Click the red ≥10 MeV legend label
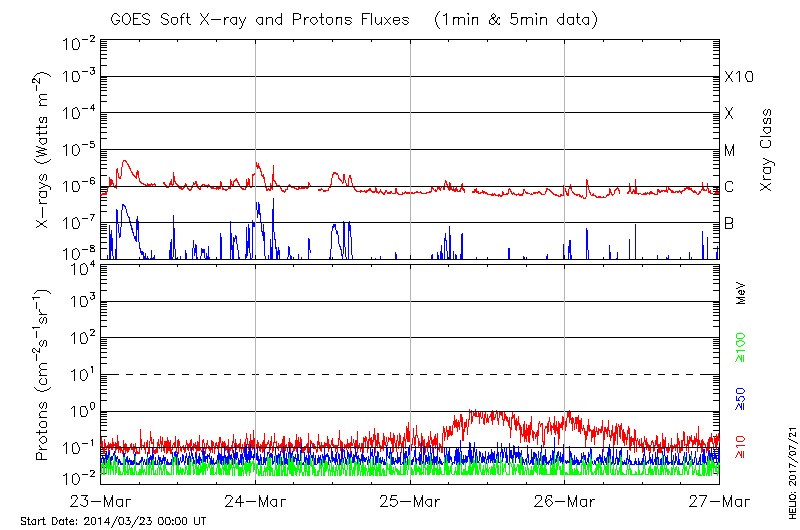The image size is (800, 530). [x=742, y=448]
